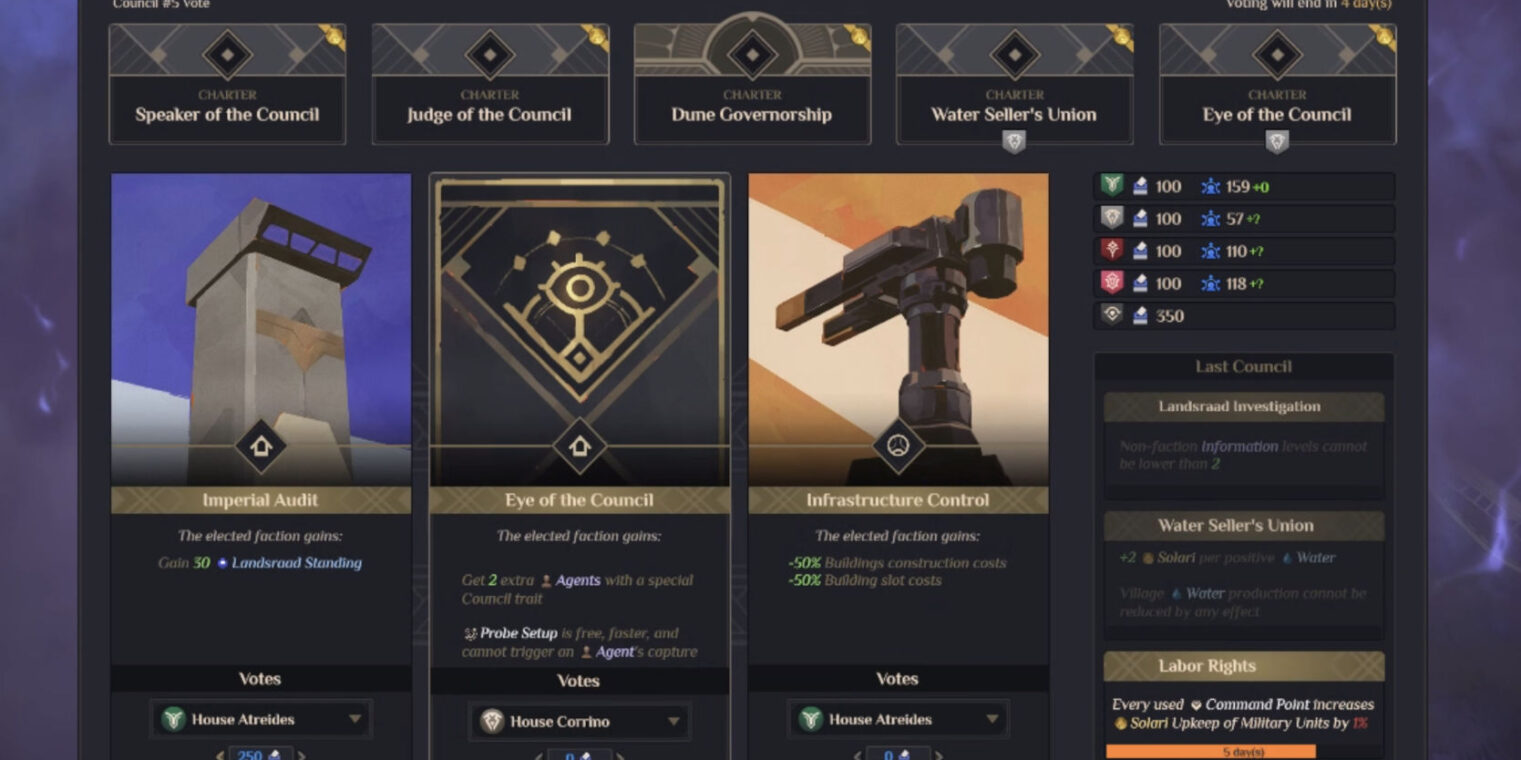Select the Infrastructure Control card artwork

(x=898, y=330)
